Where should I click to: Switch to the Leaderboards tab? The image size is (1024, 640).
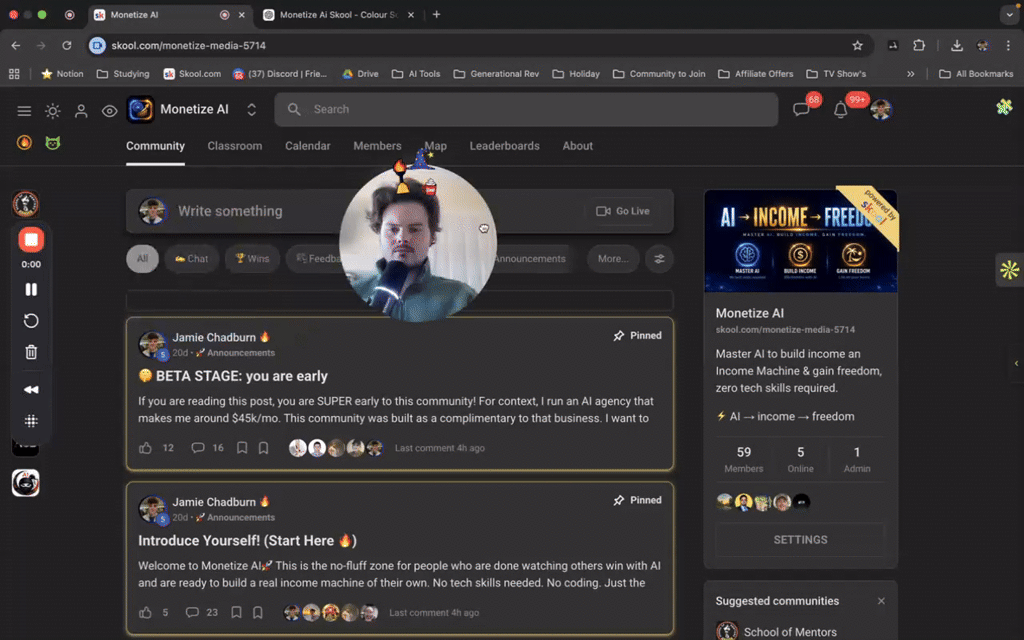504,146
